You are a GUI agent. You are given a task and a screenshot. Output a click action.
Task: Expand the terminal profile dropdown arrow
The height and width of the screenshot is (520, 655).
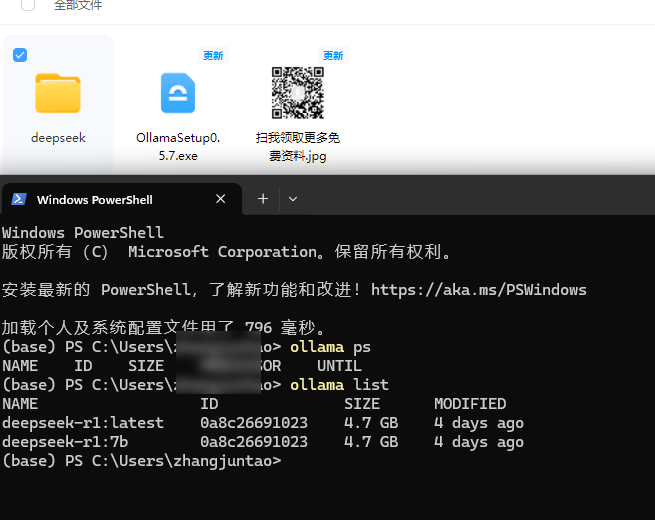(x=293, y=199)
